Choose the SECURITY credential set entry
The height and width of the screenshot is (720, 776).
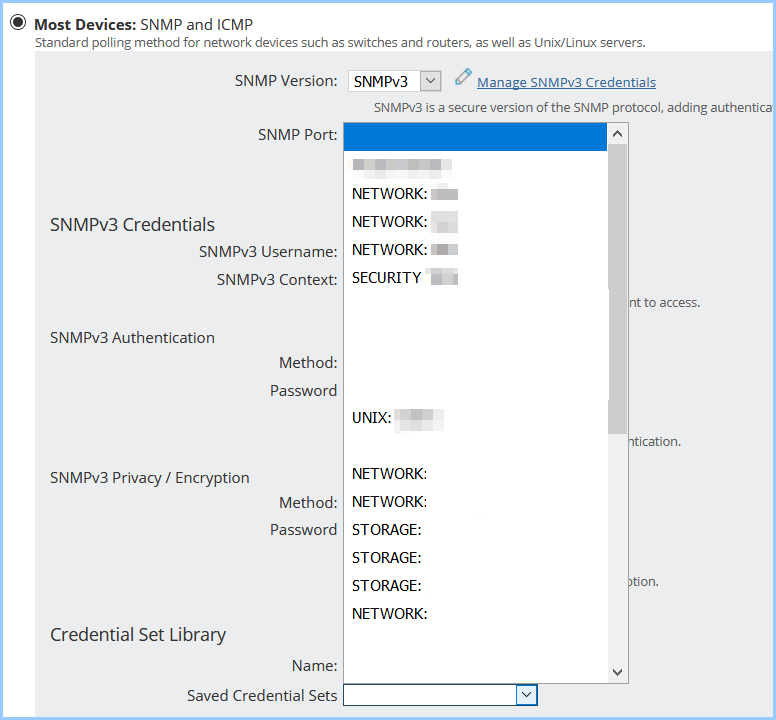475,278
